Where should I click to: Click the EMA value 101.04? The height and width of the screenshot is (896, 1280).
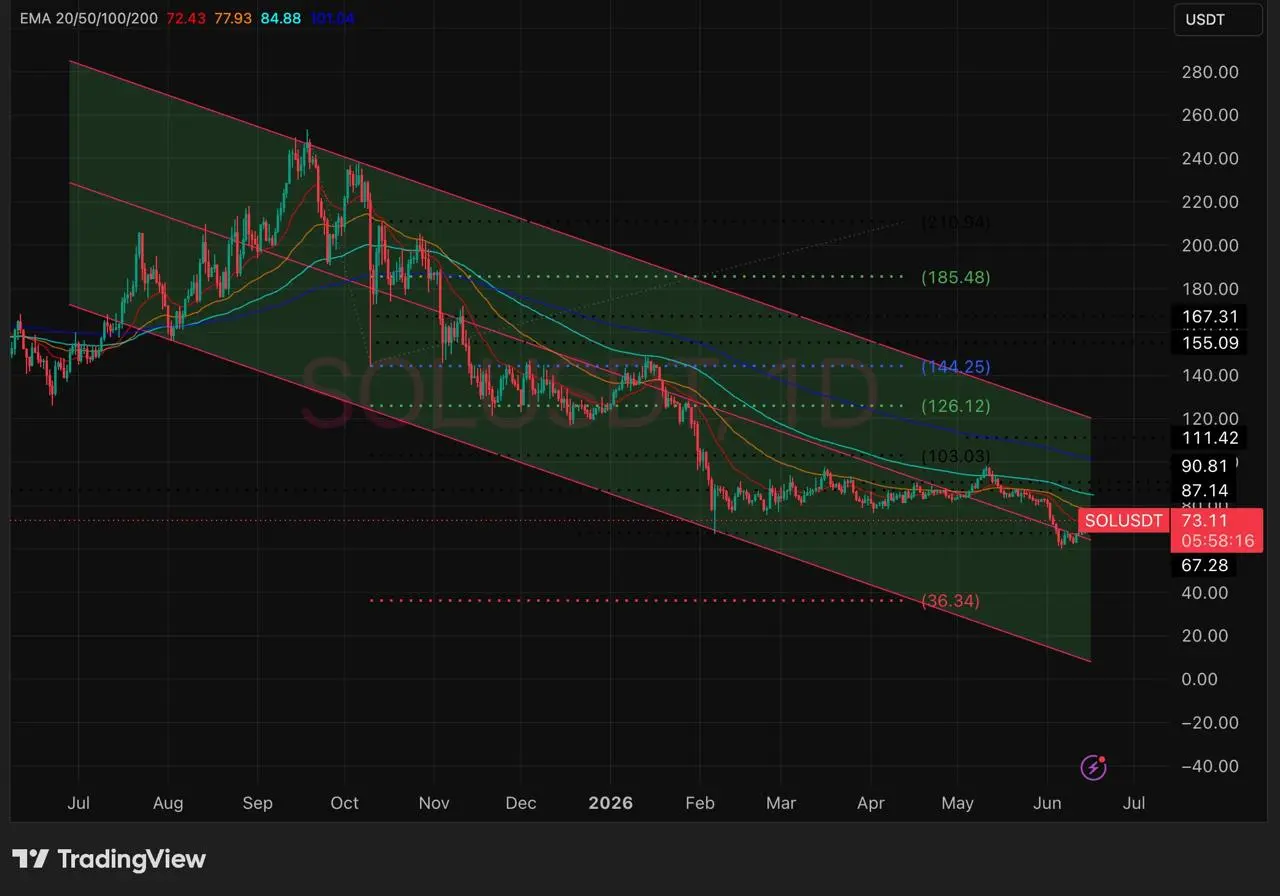point(331,18)
